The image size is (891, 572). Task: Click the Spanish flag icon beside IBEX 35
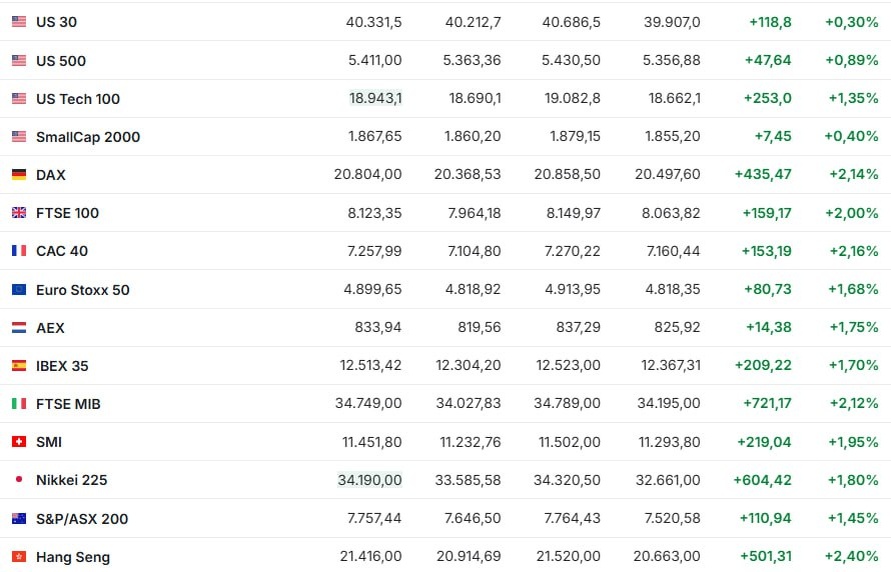19,366
